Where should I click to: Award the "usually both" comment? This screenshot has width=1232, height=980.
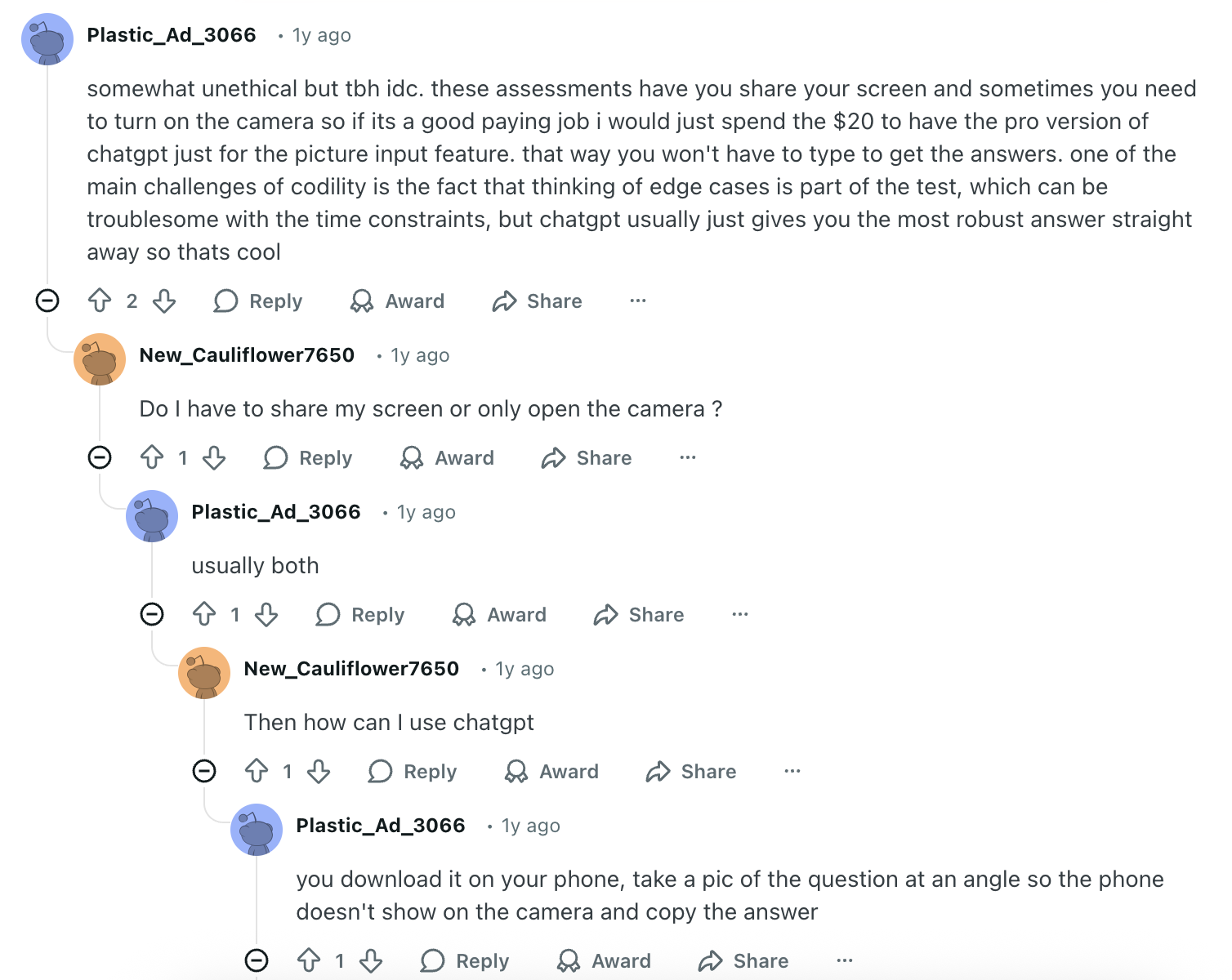pos(500,614)
